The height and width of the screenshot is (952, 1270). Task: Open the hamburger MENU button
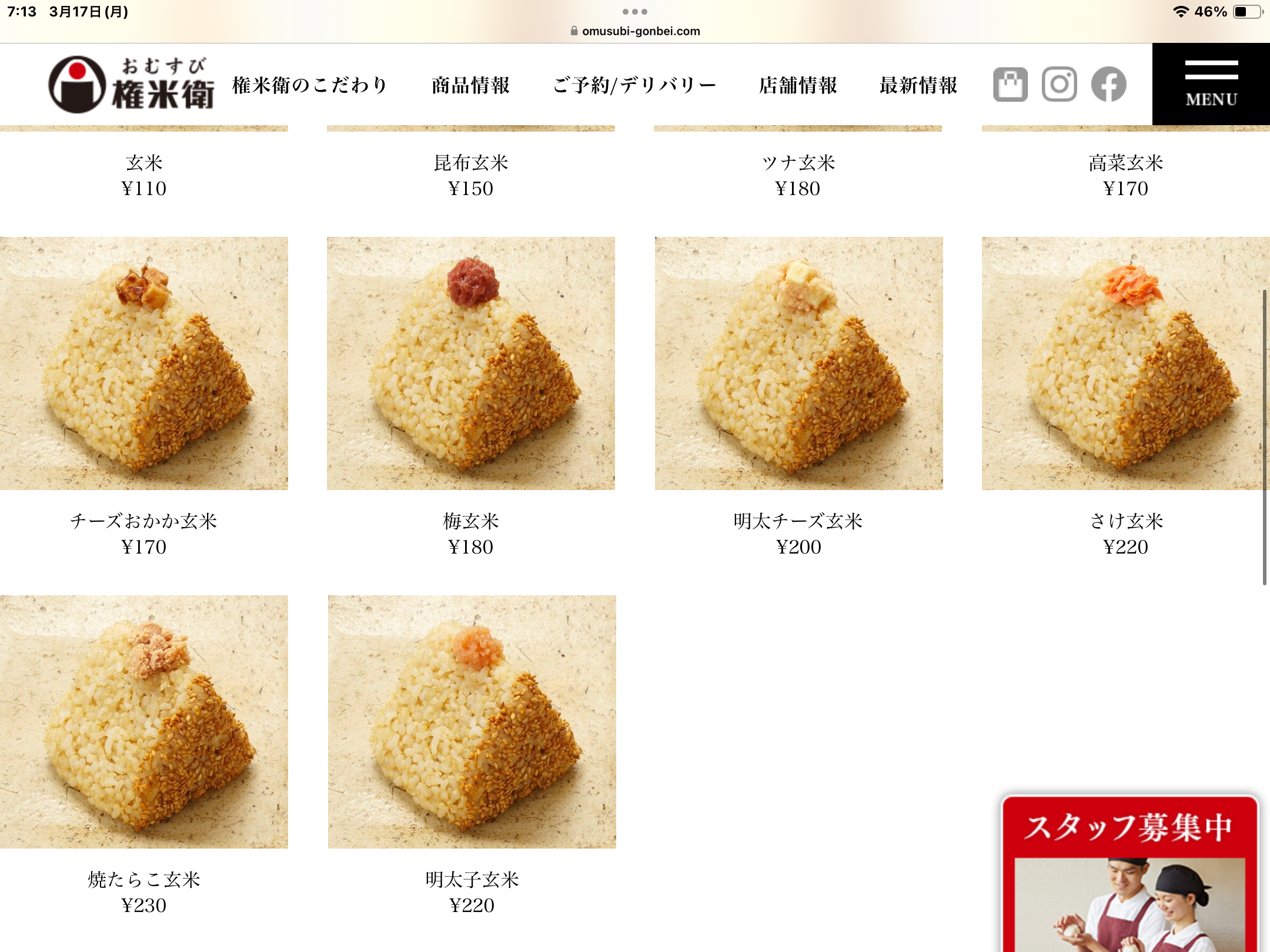tap(1211, 84)
